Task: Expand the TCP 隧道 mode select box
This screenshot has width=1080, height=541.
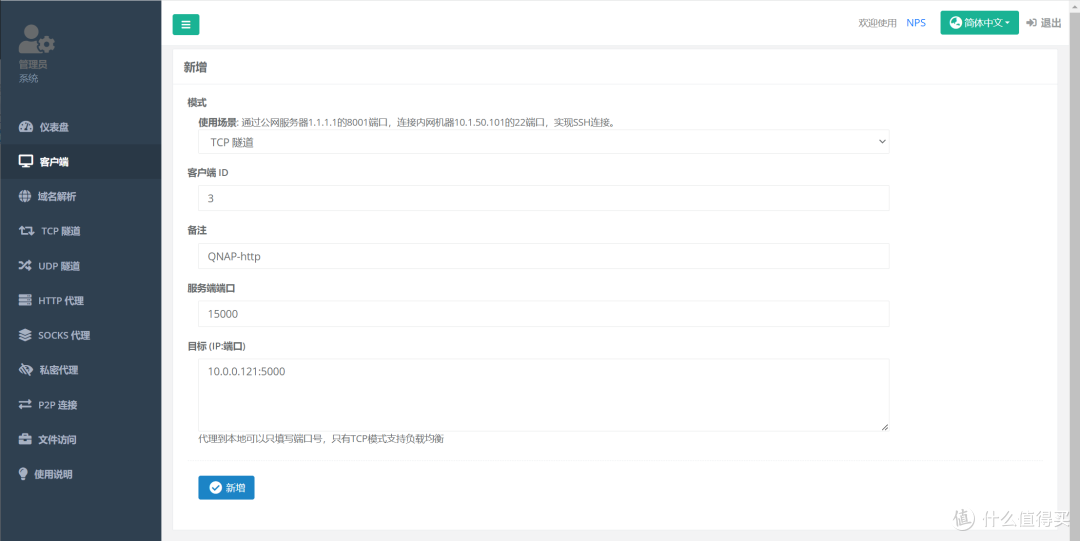Action: [x=543, y=142]
